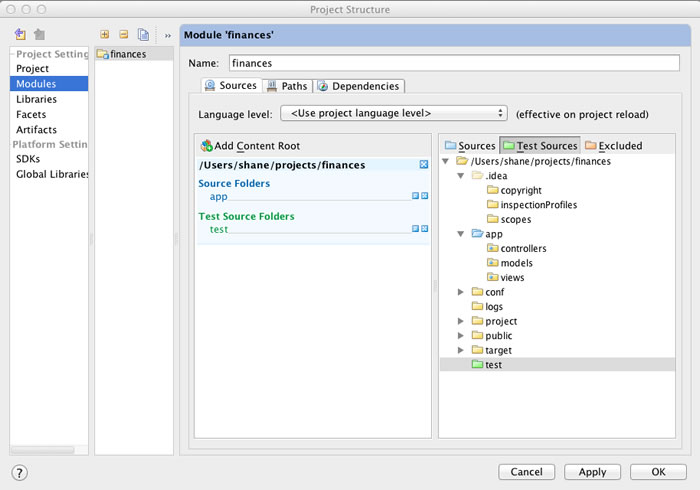Open the help question mark button
700x490 pixels.
click(x=20, y=472)
